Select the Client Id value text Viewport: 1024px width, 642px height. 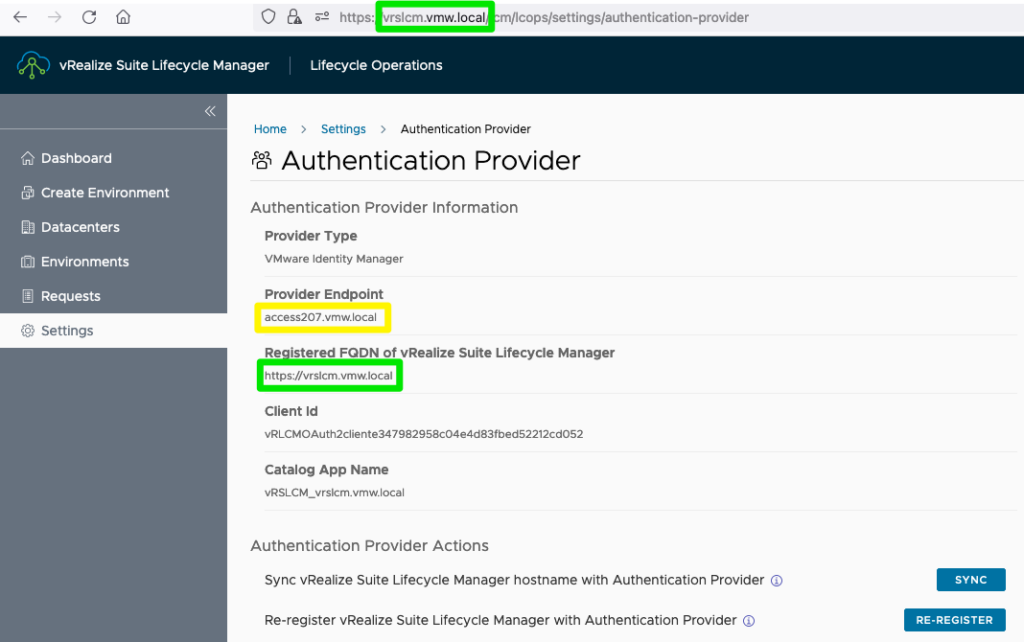[424, 434]
